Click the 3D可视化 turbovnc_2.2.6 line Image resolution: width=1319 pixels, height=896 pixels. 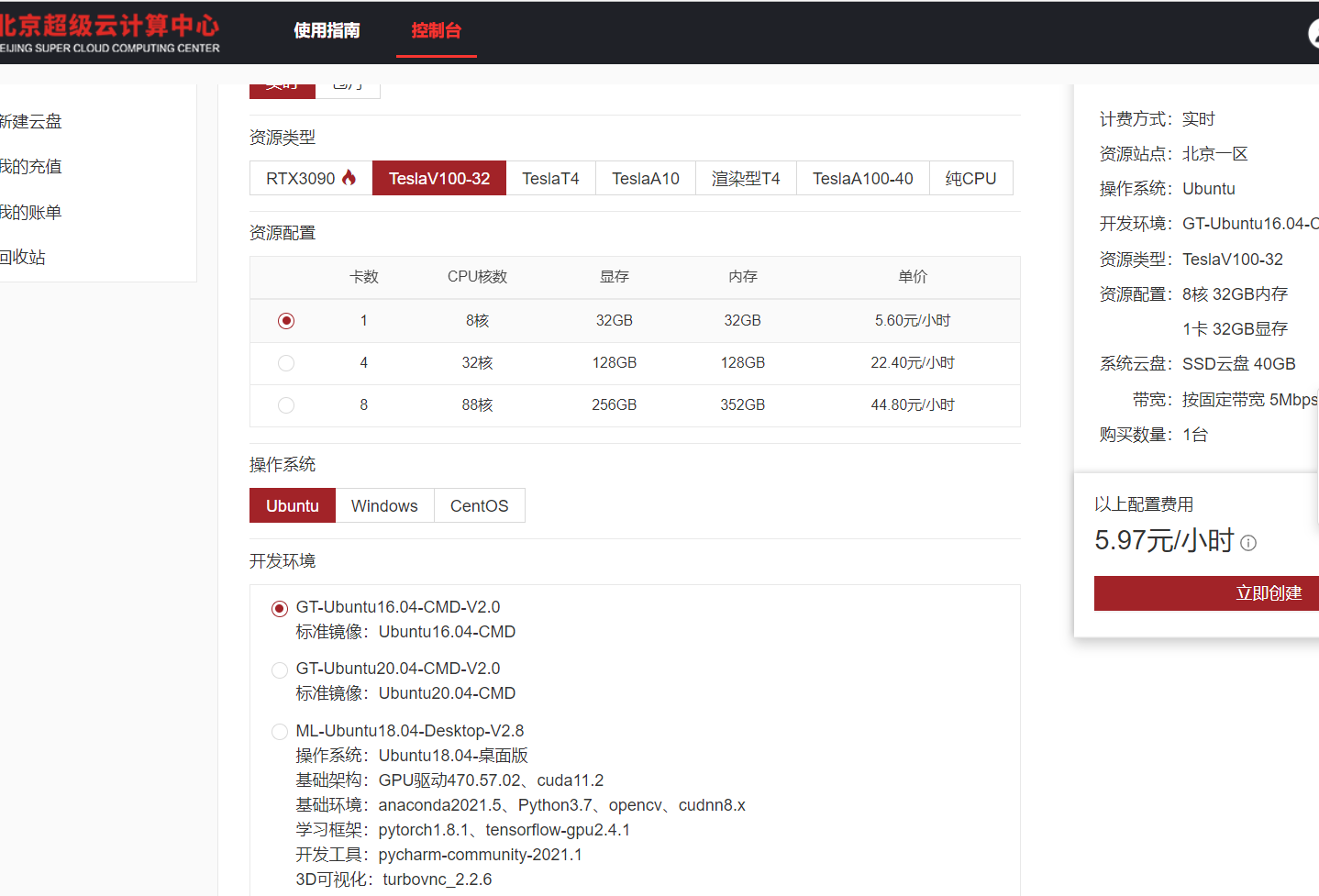pos(393,879)
